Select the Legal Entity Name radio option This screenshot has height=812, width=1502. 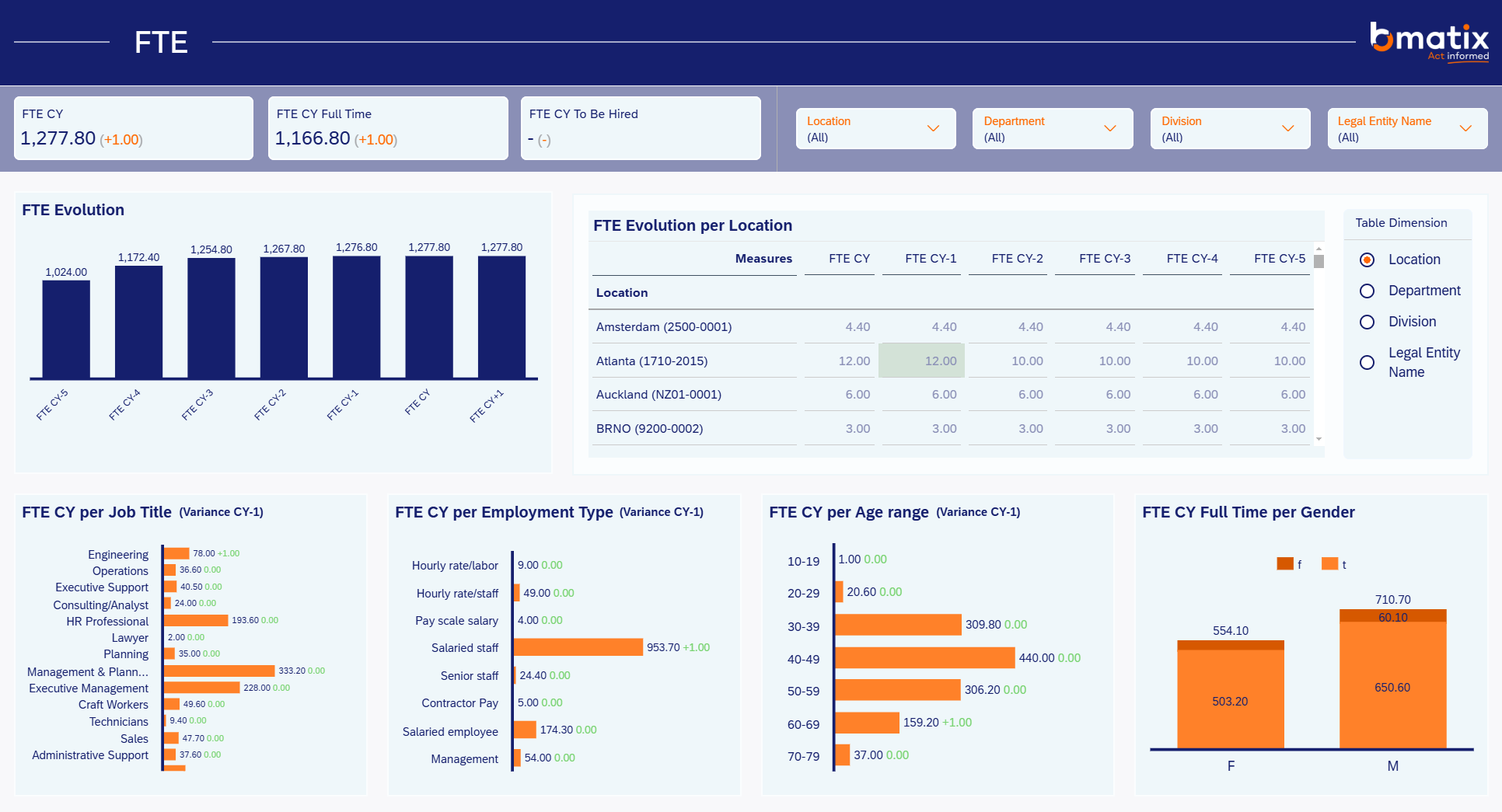pyautogui.click(x=1367, y=362)
